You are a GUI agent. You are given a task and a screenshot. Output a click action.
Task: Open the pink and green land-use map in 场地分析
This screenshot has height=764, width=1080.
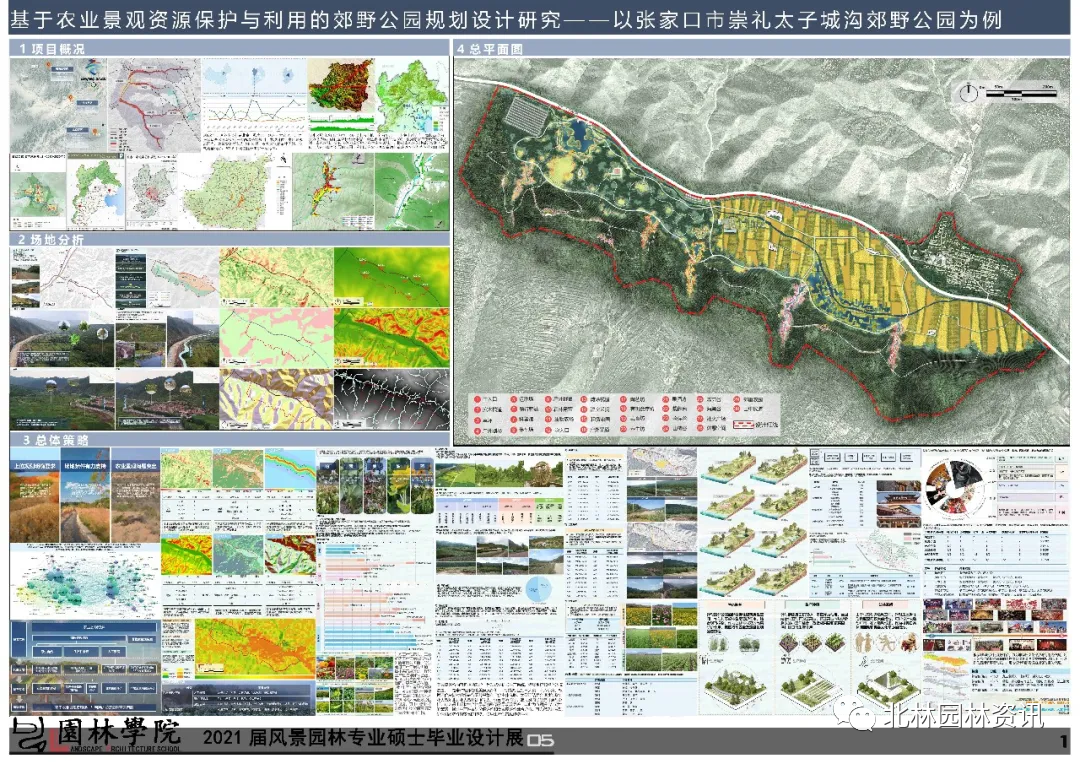click(276, 338)
